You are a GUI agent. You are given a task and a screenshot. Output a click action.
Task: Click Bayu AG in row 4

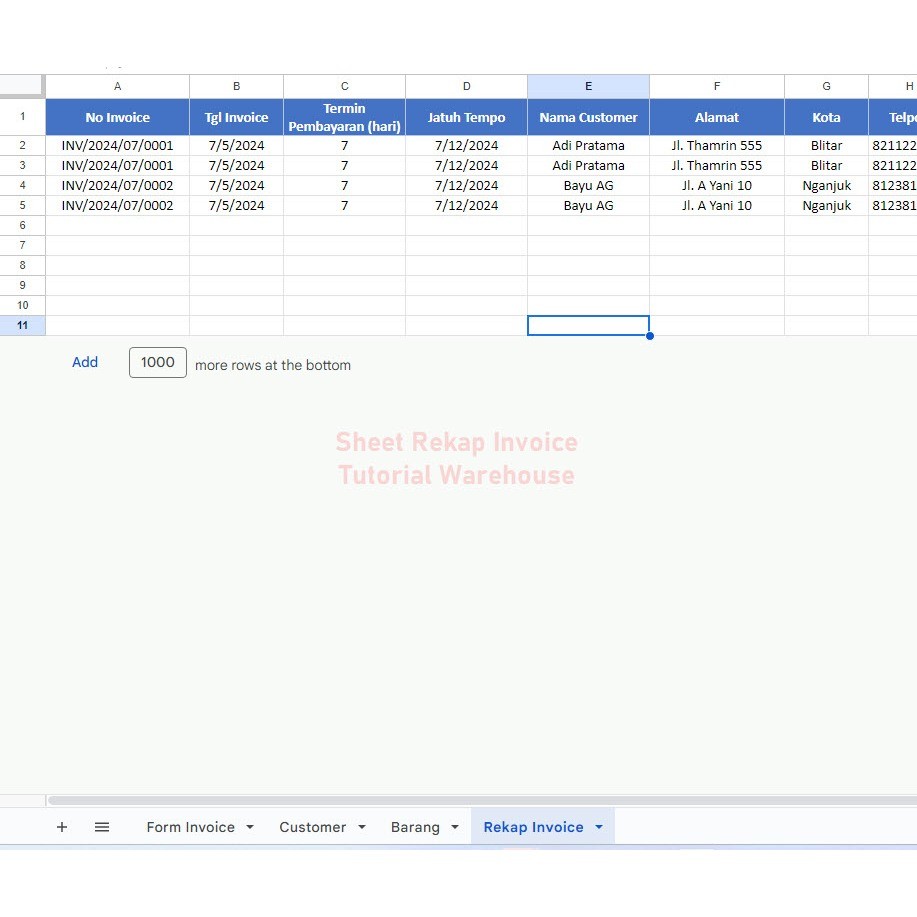[x=588, y=185]
